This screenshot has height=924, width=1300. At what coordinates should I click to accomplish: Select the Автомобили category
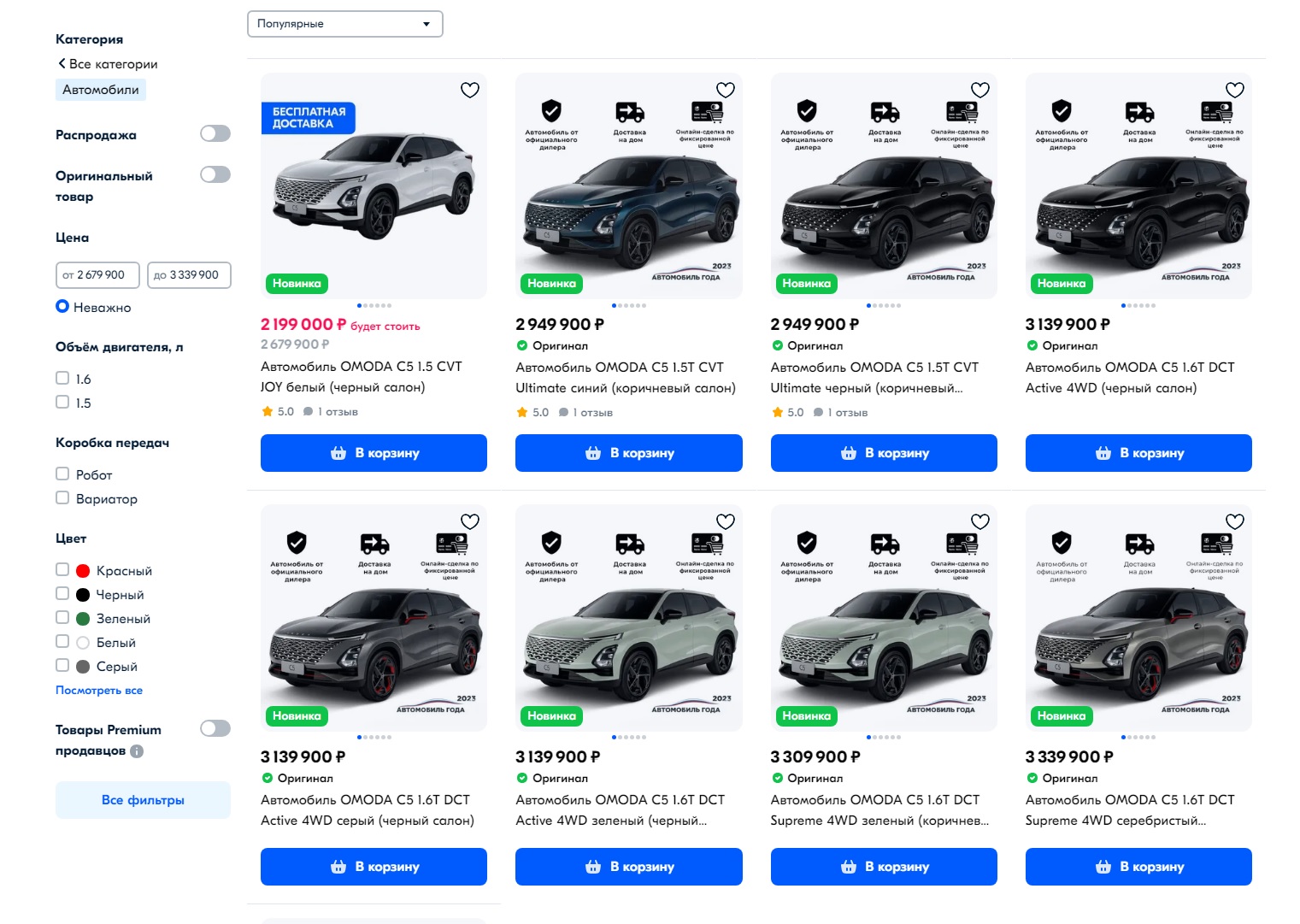pyautogui.click(x=101, y=90)
